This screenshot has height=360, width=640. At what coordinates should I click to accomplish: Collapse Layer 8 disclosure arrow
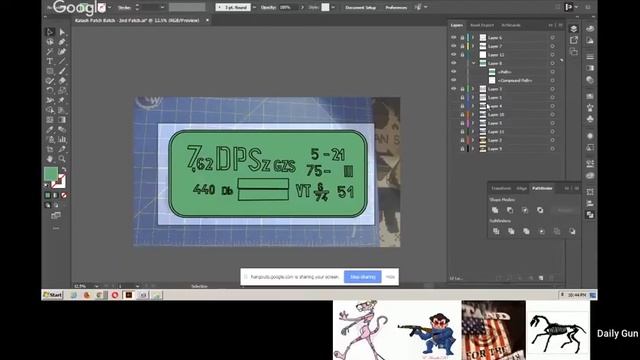point(473,63)
